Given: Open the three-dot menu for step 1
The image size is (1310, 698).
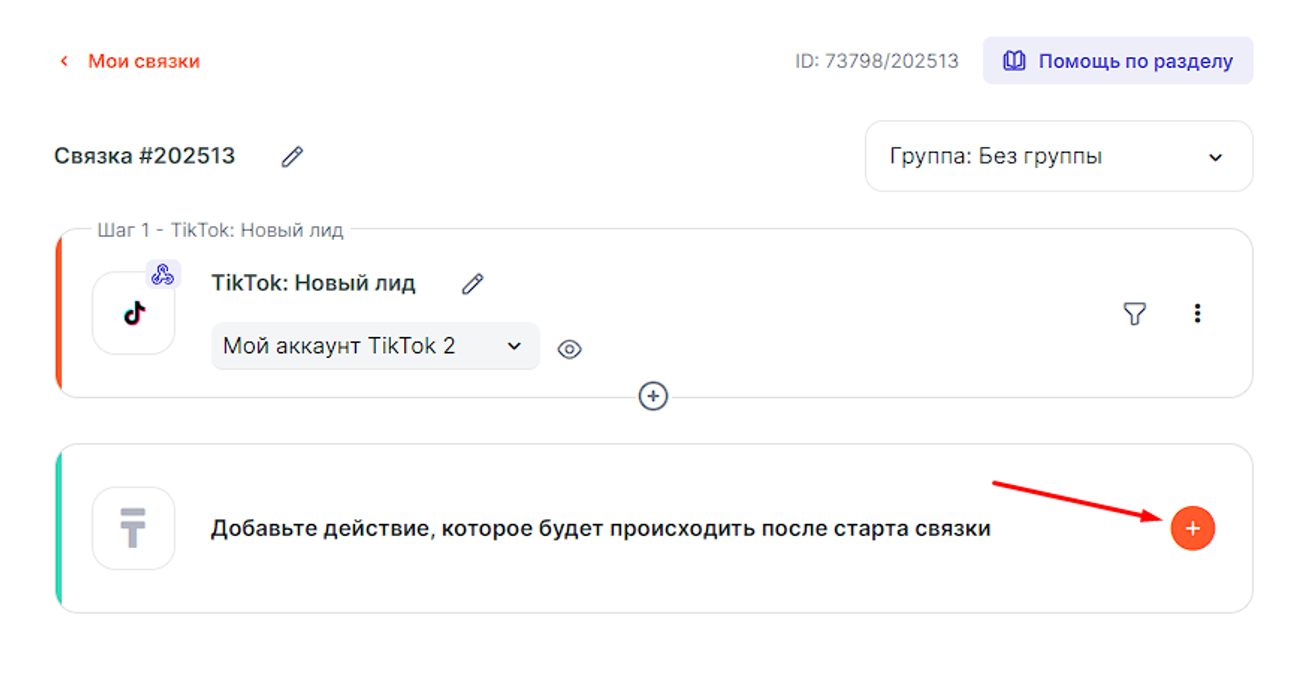Looking at the screenshot, I should (x=1197, y=314).
